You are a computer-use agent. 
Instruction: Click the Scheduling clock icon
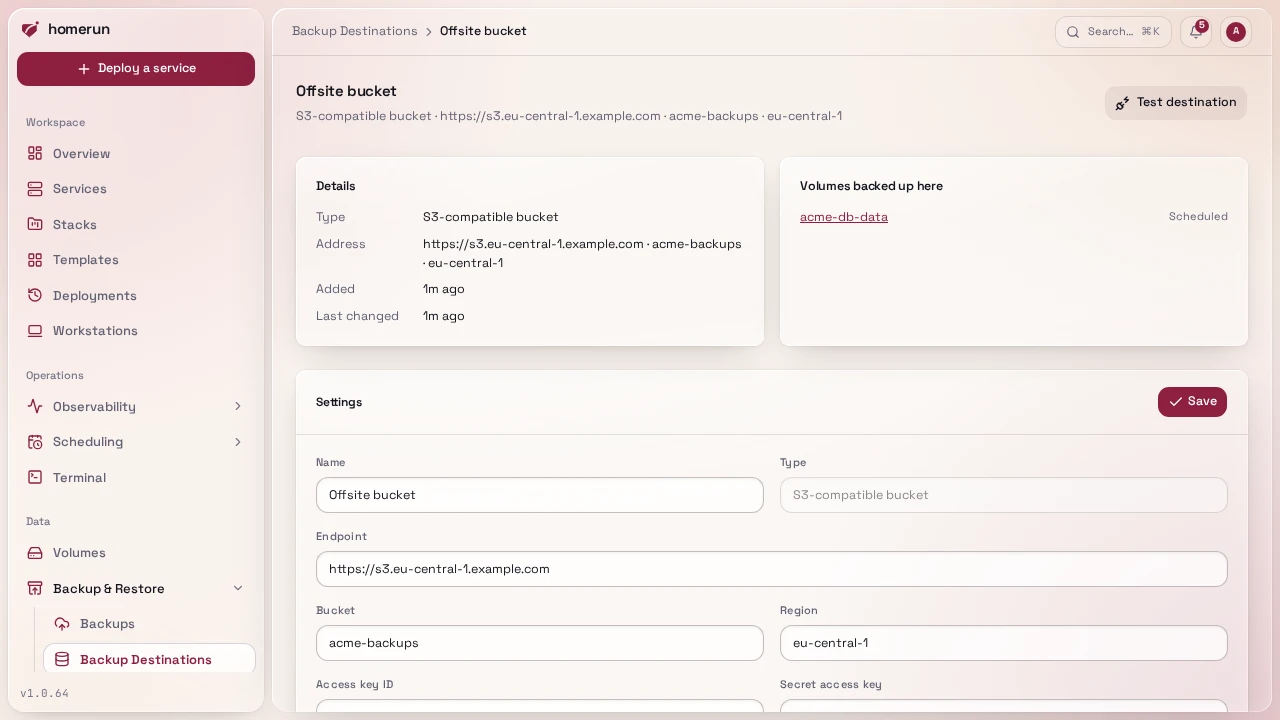[35, 442]
